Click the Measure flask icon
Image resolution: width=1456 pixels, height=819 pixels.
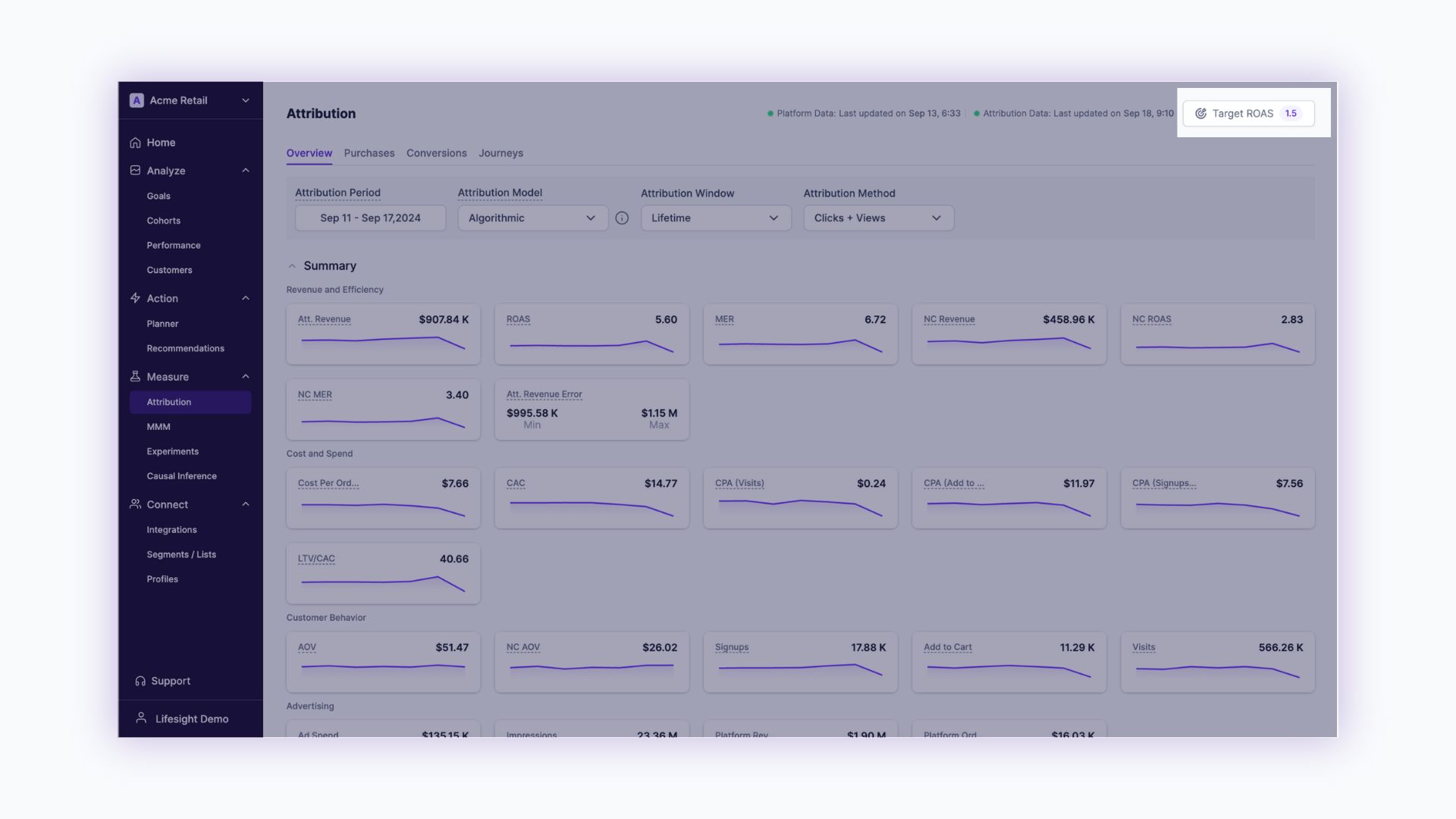[135, 376]
